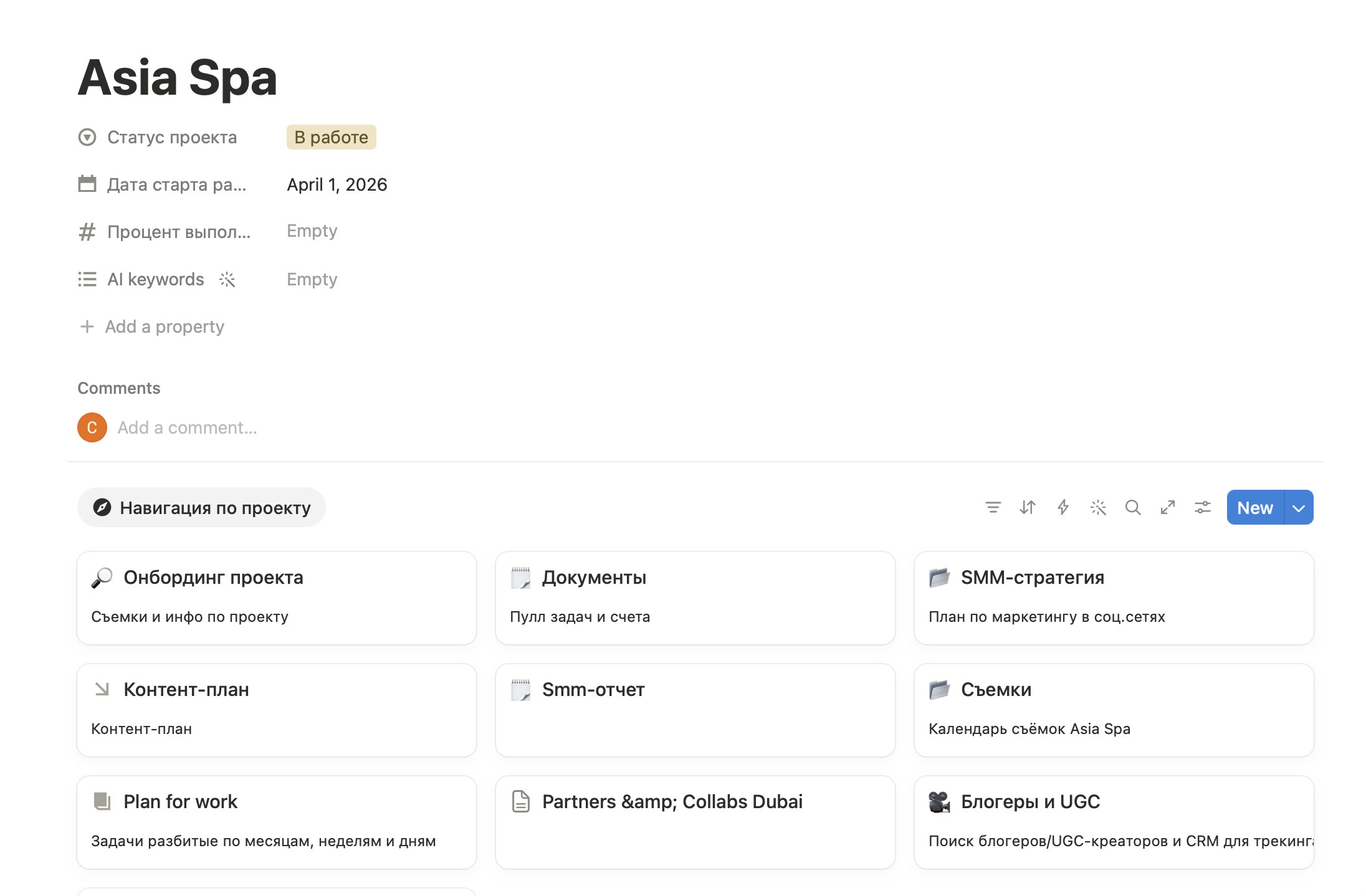Image resolution: width=1366 pixels, height=896 pixels.
Task: Click the Add a comment field
Action: (188, 428)
